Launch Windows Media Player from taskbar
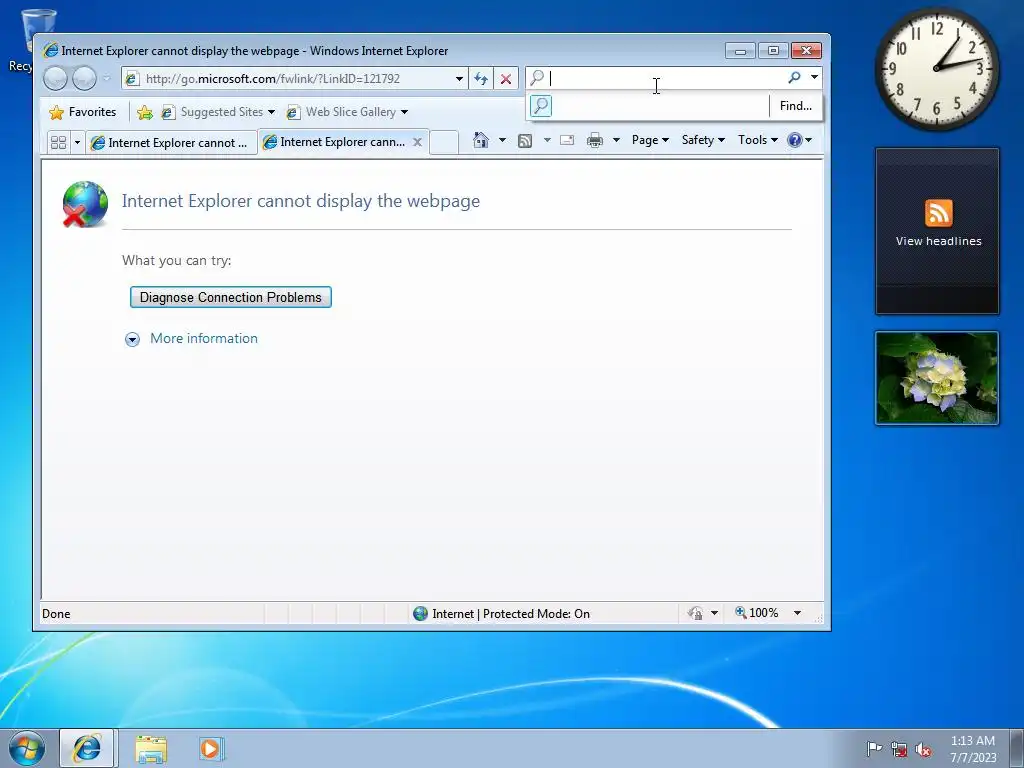The height and width of the screenshot is (768, 1024). tap(212, 749)
